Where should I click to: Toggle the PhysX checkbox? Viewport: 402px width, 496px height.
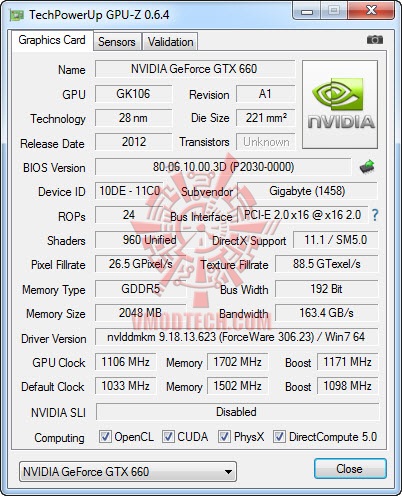(x=224, y=436)
